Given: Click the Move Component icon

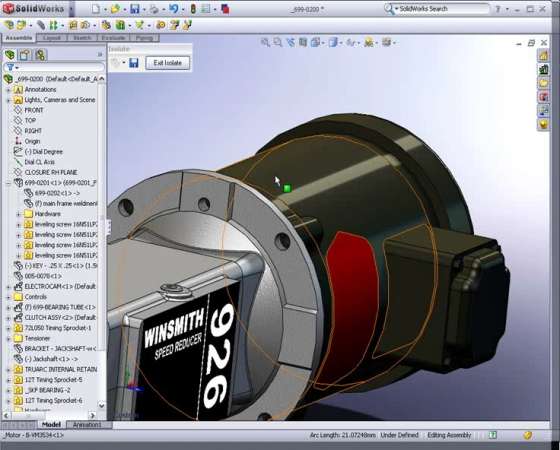Looking at the screenshot, I should [x=85, y=25].
